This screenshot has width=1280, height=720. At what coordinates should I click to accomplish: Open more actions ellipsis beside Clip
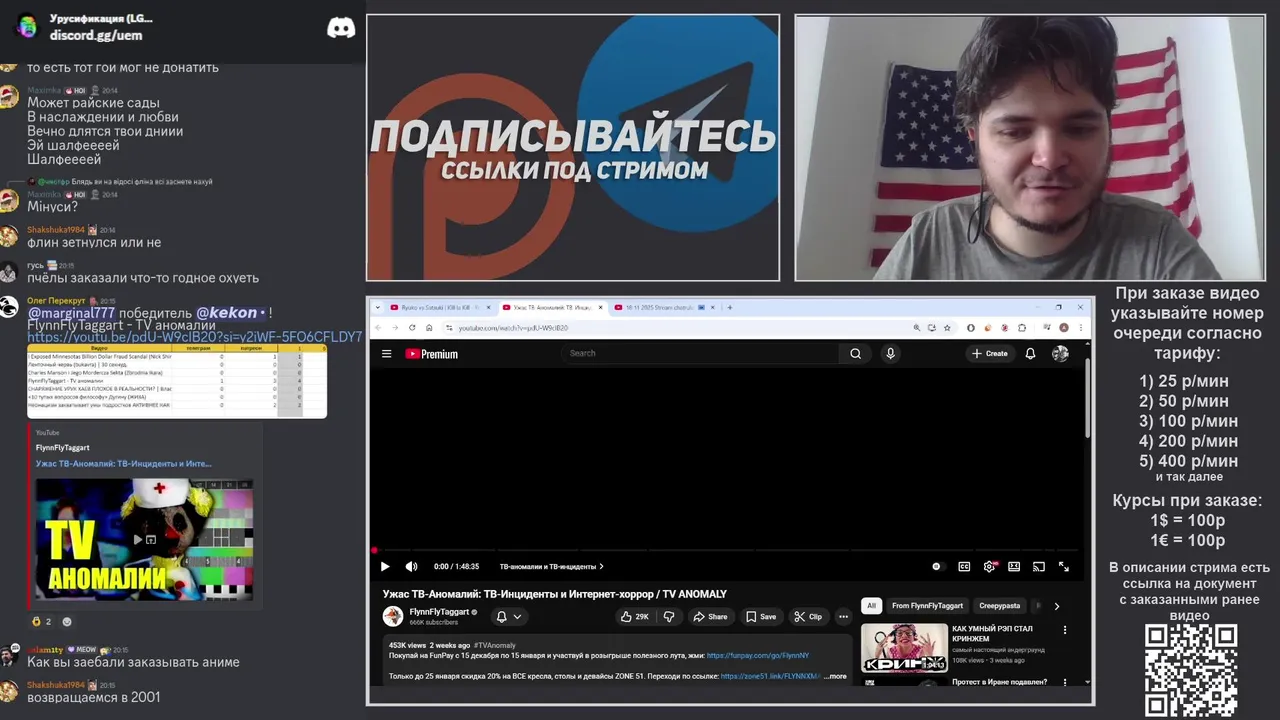point(843,616)
